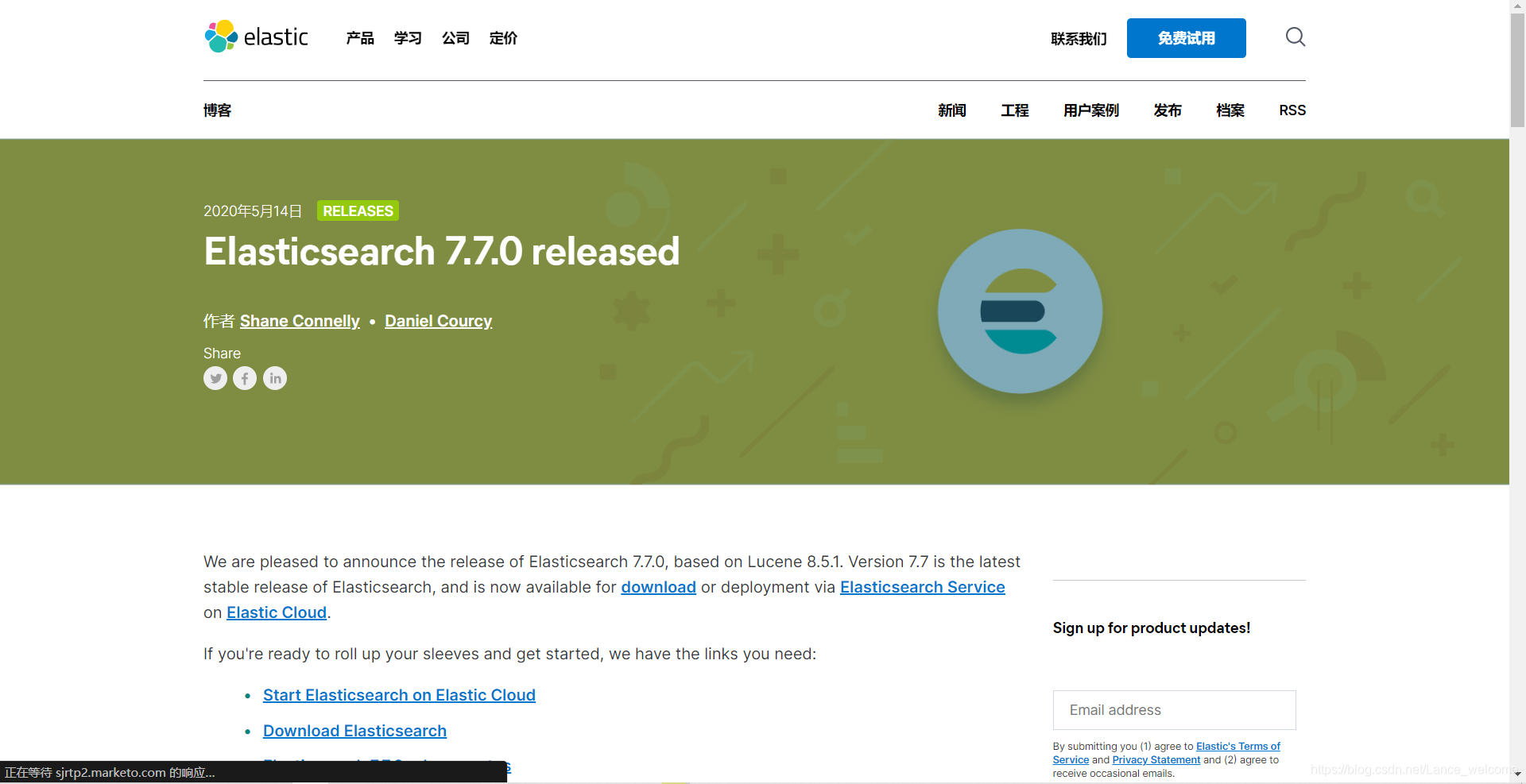Open the 学习 menu

[407, 37]
